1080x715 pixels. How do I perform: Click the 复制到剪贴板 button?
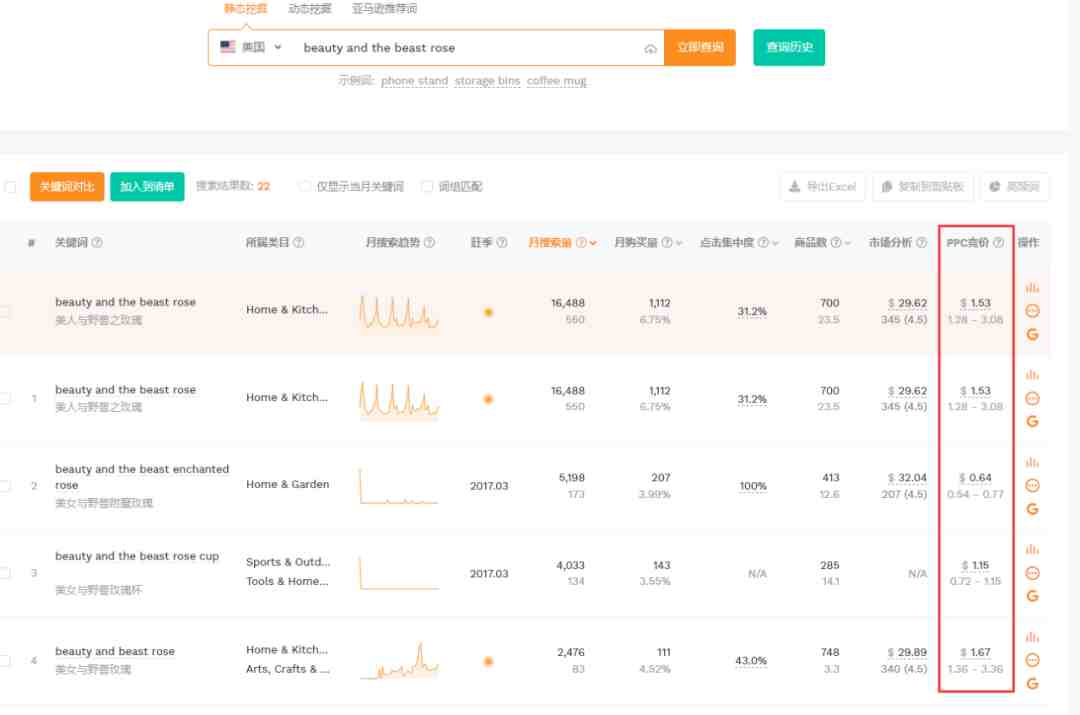click(923, 187)
